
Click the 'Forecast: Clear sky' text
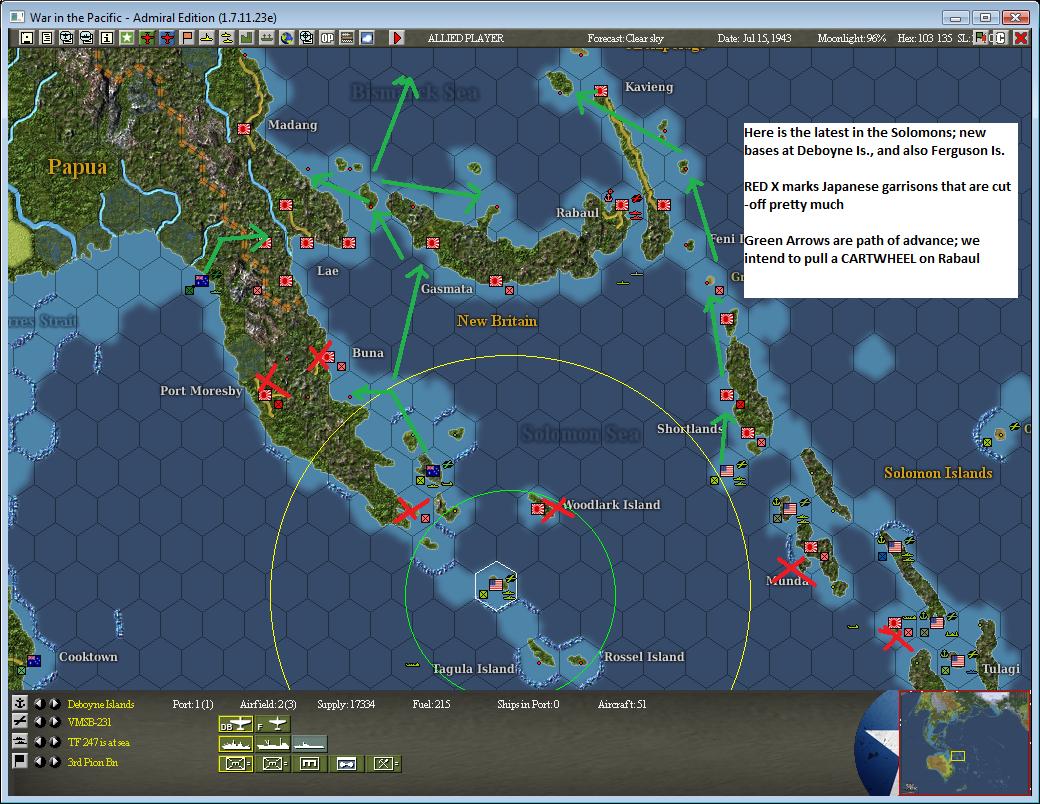[625, 38]
